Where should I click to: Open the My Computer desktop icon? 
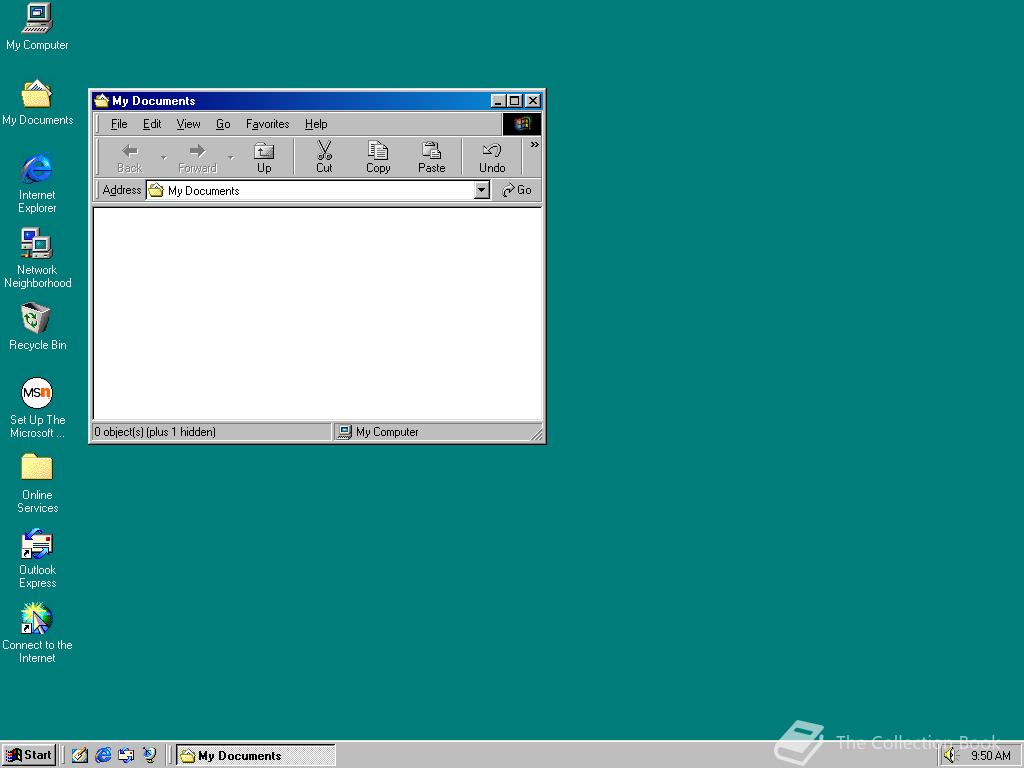[x=37, y=27]
